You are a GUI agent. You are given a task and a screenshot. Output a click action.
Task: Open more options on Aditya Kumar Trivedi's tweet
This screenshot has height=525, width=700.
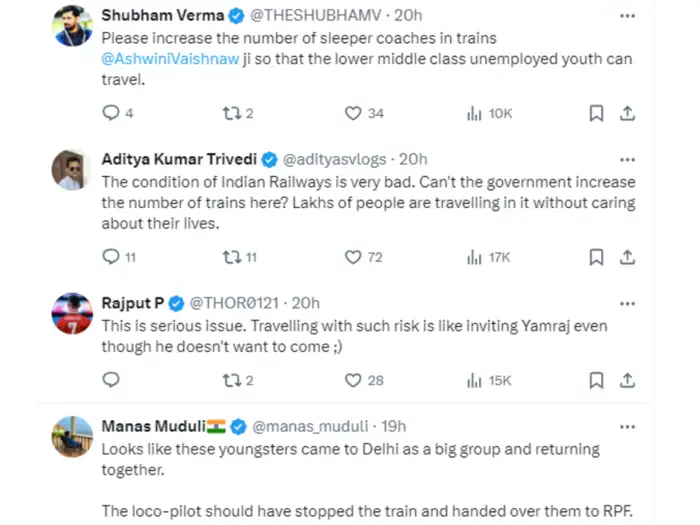(627, 159)
